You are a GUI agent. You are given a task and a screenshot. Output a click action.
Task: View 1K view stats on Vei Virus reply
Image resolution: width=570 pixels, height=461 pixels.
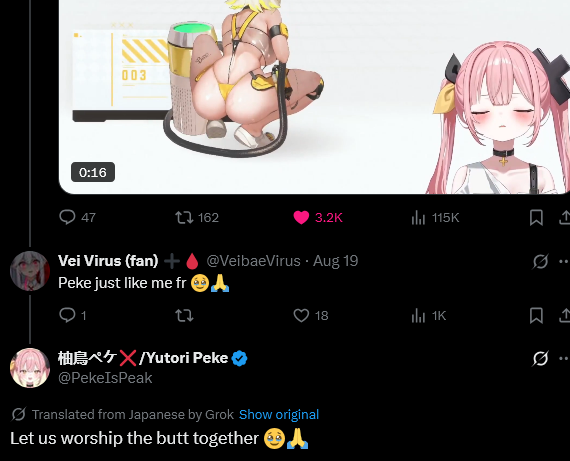(x=429, y=316)
